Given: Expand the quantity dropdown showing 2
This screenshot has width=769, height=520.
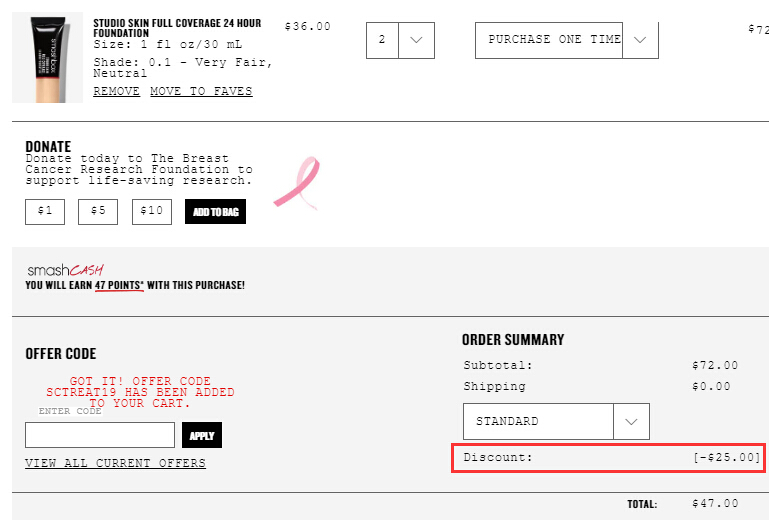Looking at the screenshot, I should pos(400,40).
